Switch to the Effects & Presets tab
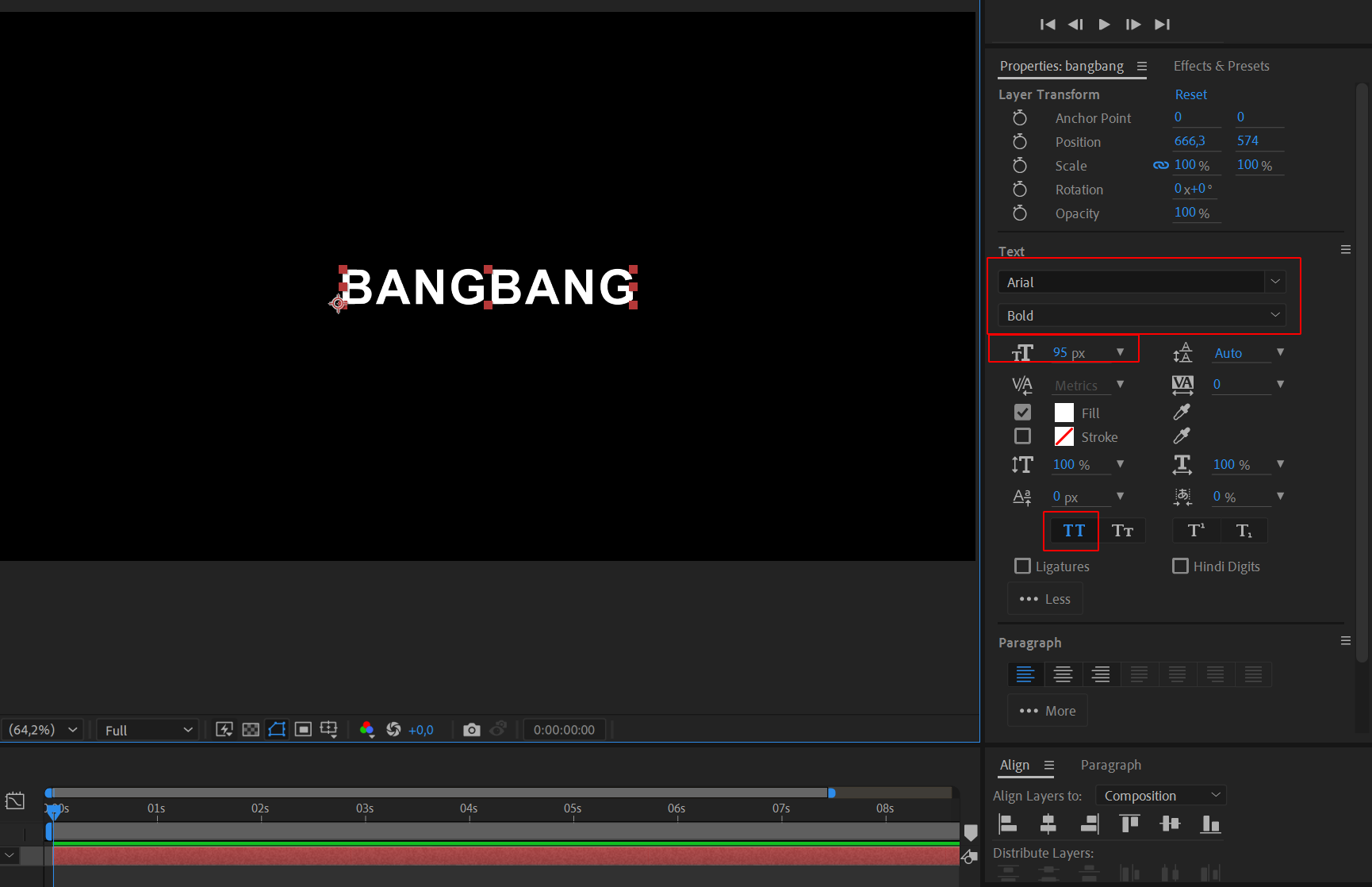The image size is (1372, 887). coord(1221,66)
